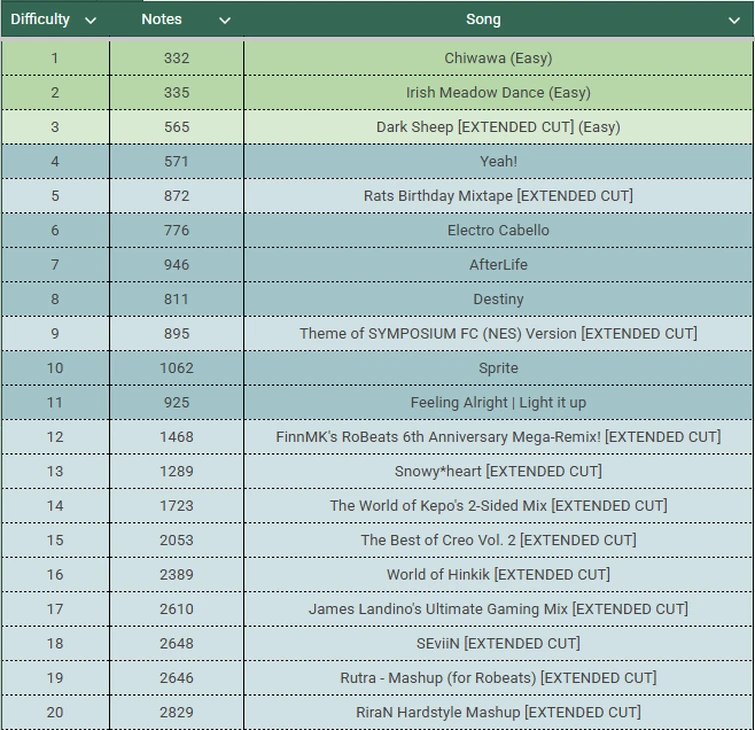Screen dimensions: 755x730
Task: Click the Song column header label
Action: [x=483, y=19]
